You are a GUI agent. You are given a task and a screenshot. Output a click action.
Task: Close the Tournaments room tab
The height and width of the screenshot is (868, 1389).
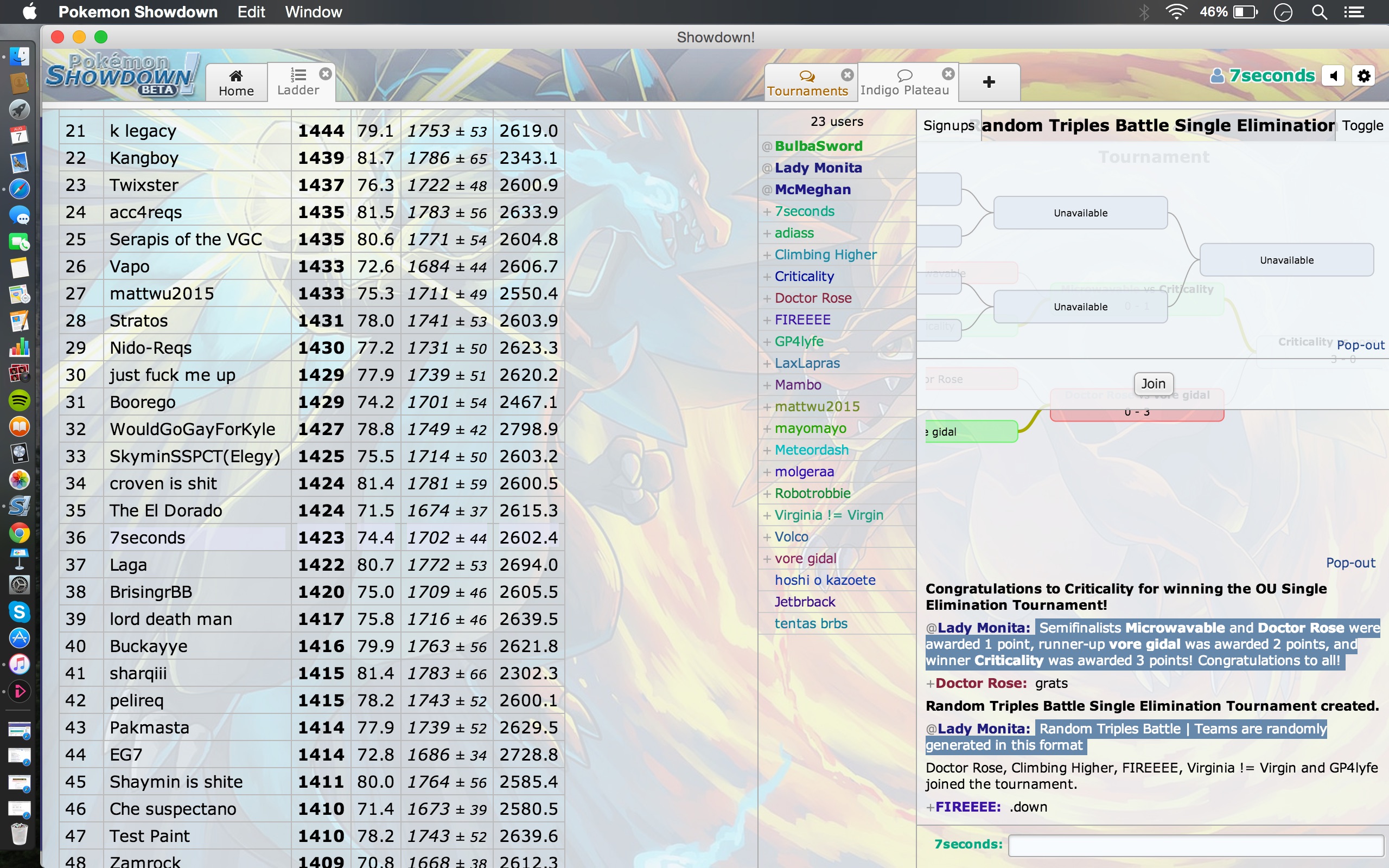tap(847, 75)
